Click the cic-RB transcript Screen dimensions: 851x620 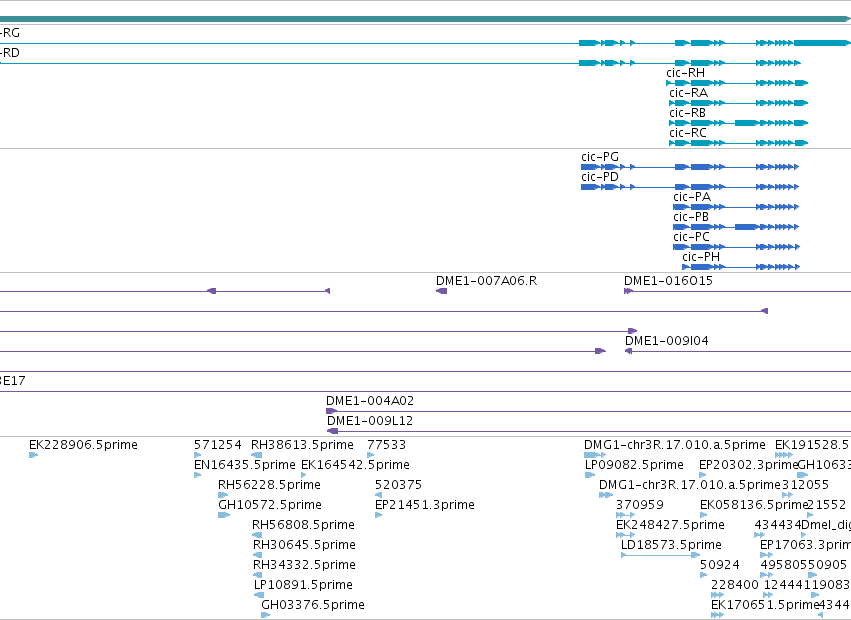739,123
